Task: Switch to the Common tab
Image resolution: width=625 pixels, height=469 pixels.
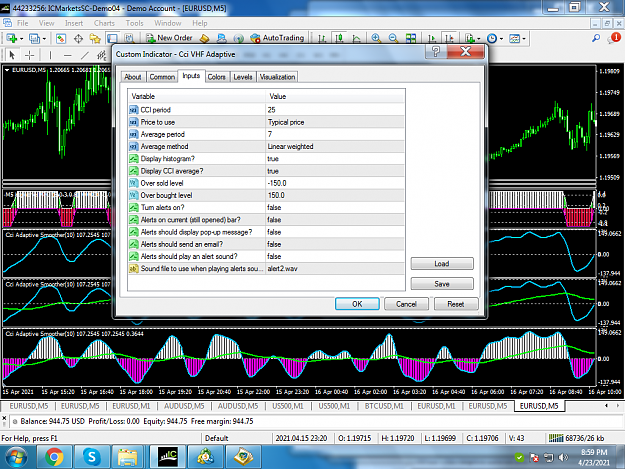Action: 162,77
